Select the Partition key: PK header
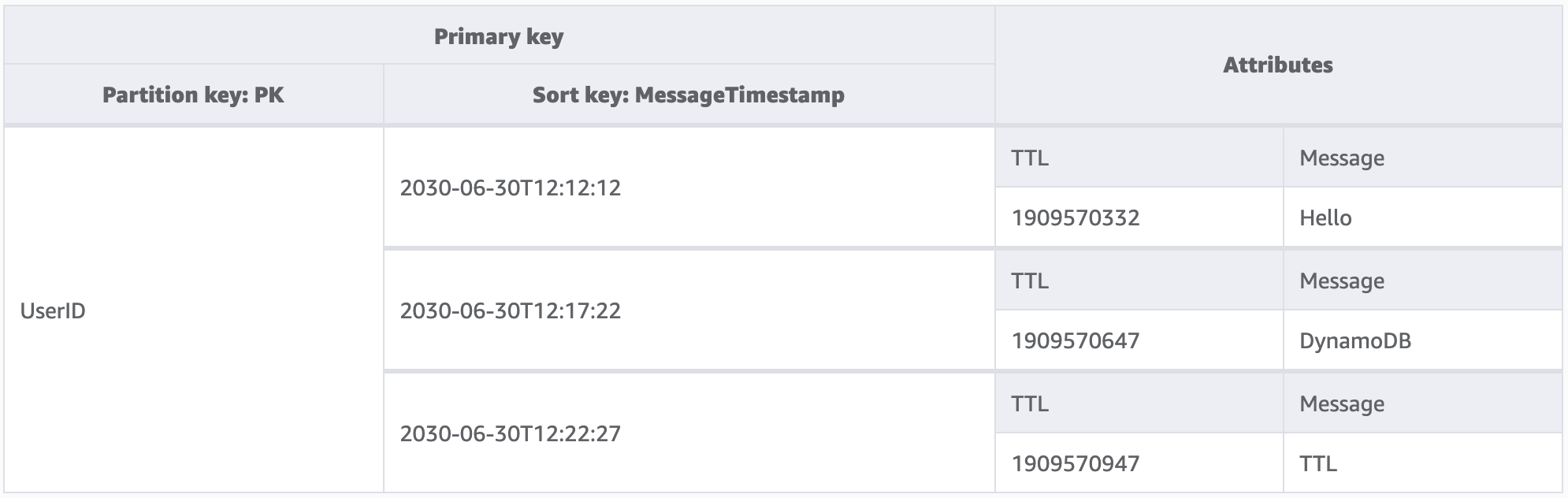This screenshot has height=498, width=1568. (193, 95)
